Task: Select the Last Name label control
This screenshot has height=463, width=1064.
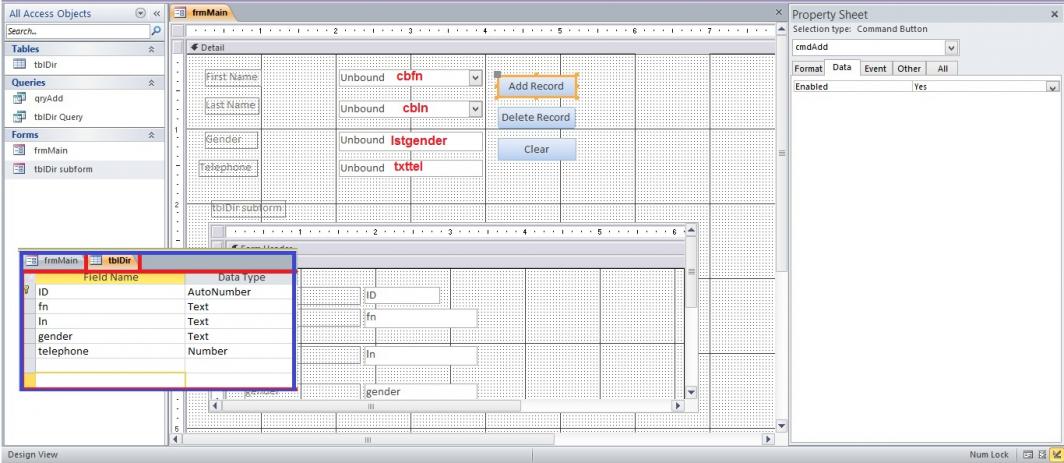Action: 231,105
